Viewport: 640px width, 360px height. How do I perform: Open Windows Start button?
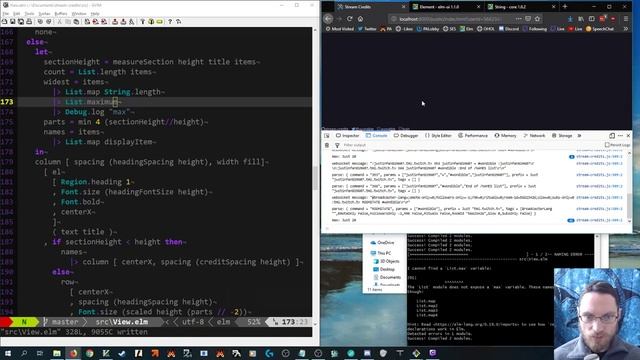pos(7,353)
